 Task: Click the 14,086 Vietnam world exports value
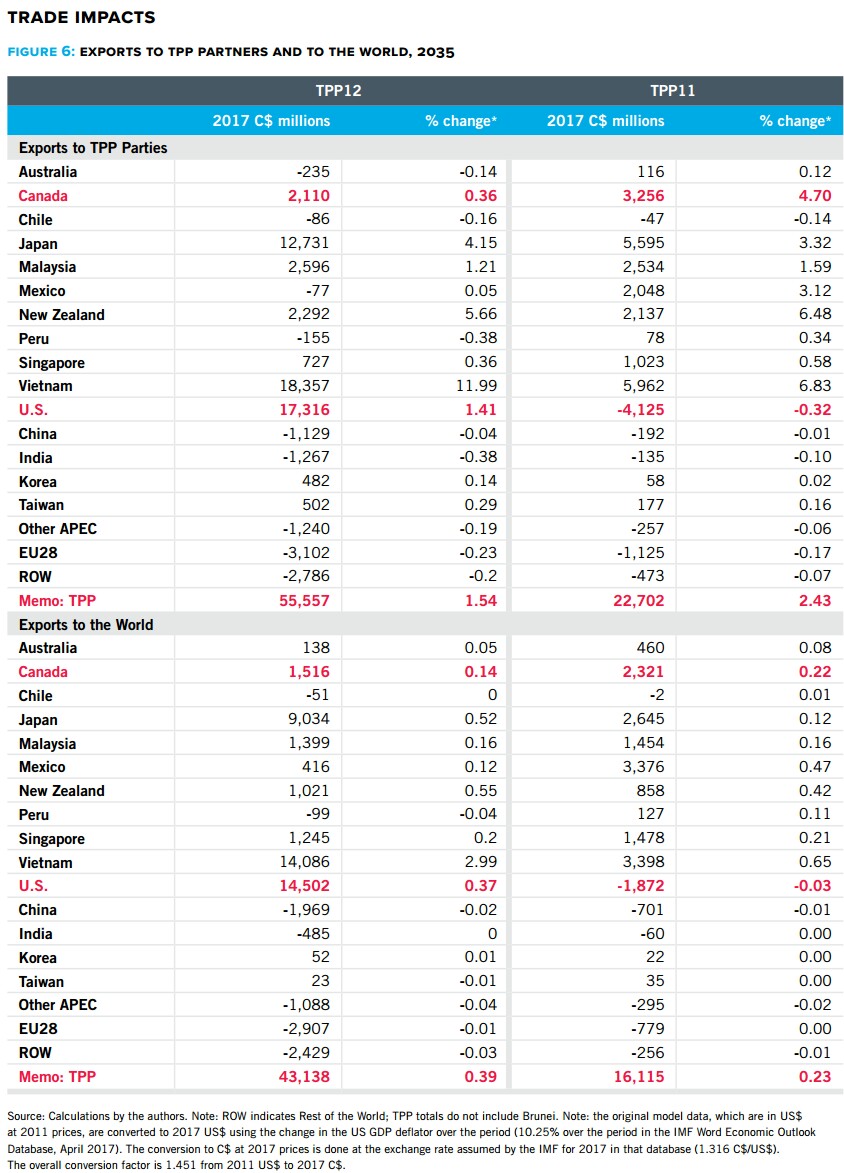coord(302,862)
